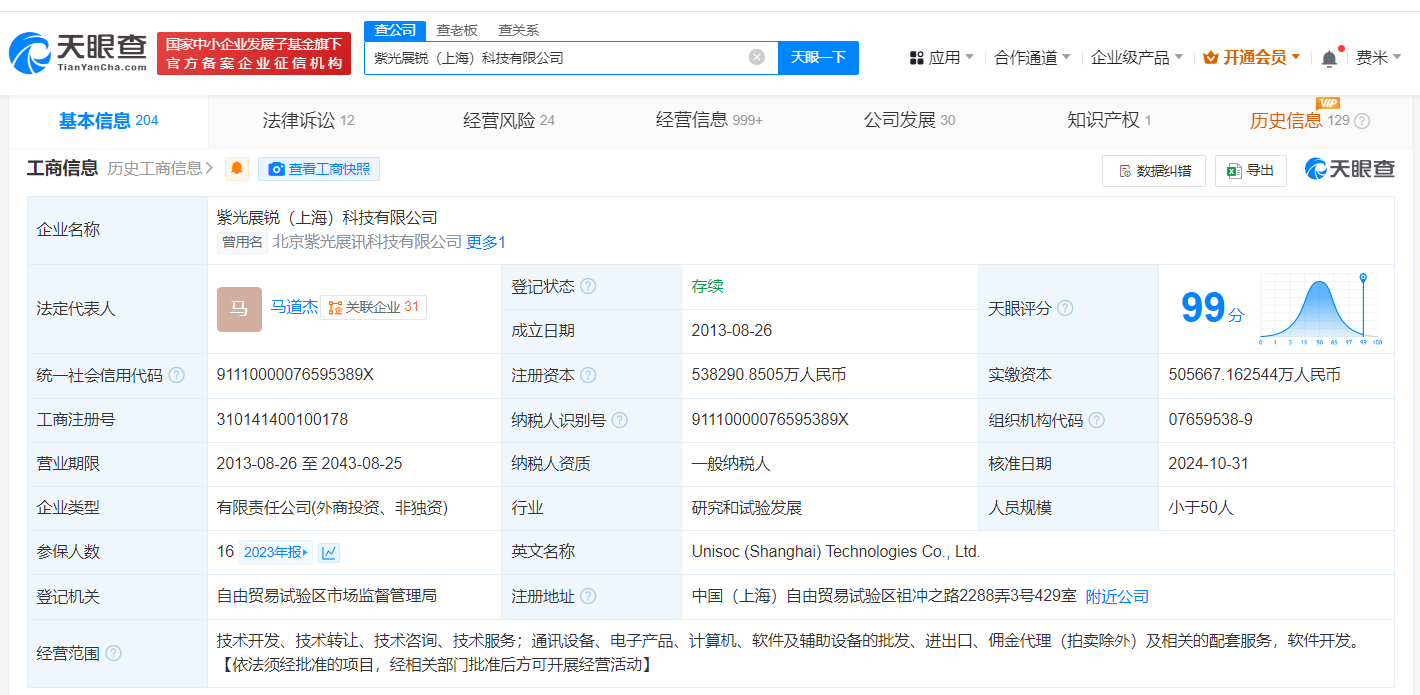Image resolution: width=1420 pixels, height=695 pixels.
Task: Clear the search box with the X icon
Action: coord(757,57)
